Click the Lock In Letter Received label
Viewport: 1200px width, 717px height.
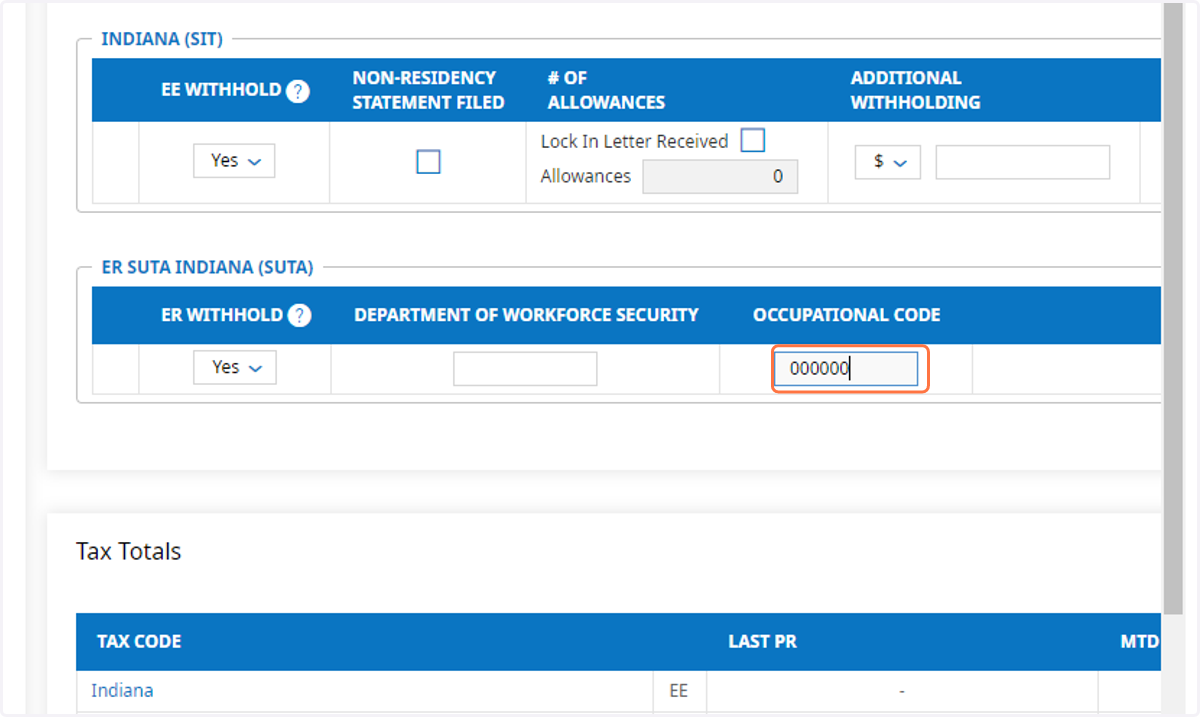click(x=634, y=141)
